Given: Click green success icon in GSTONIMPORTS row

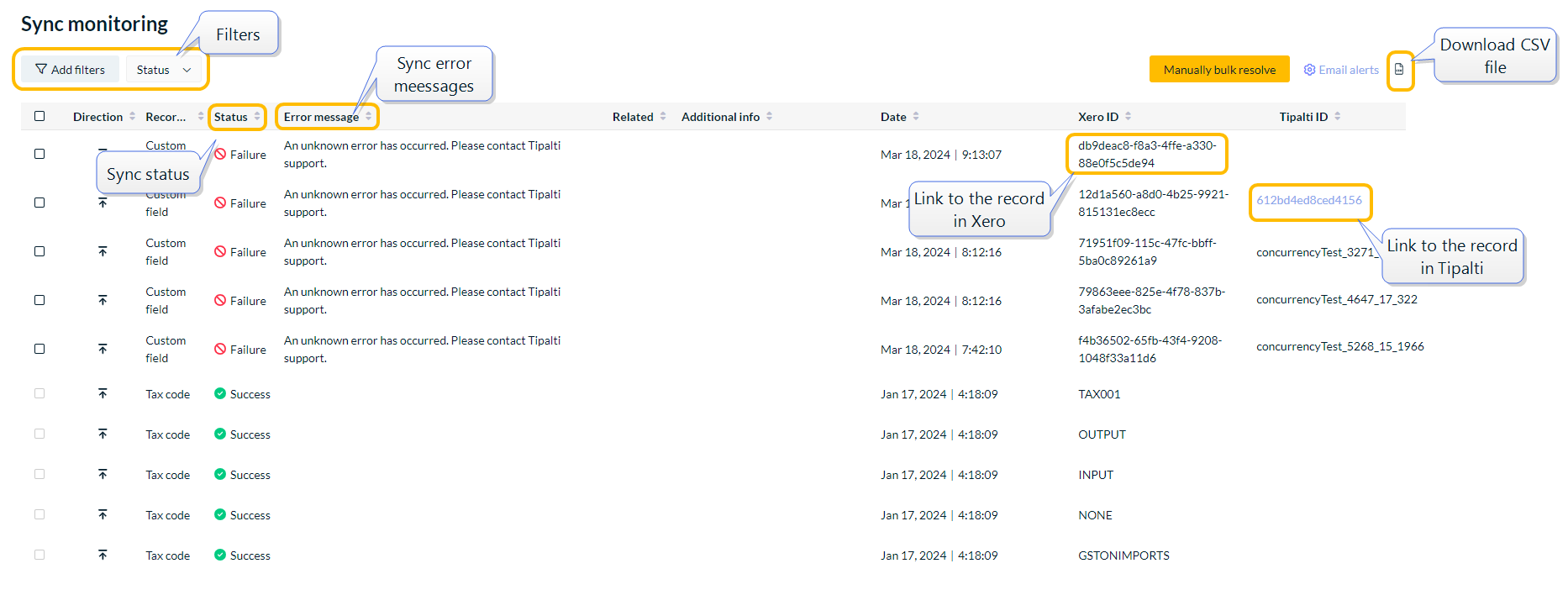Looking at the screenshot, I should (x=220, y=555).
